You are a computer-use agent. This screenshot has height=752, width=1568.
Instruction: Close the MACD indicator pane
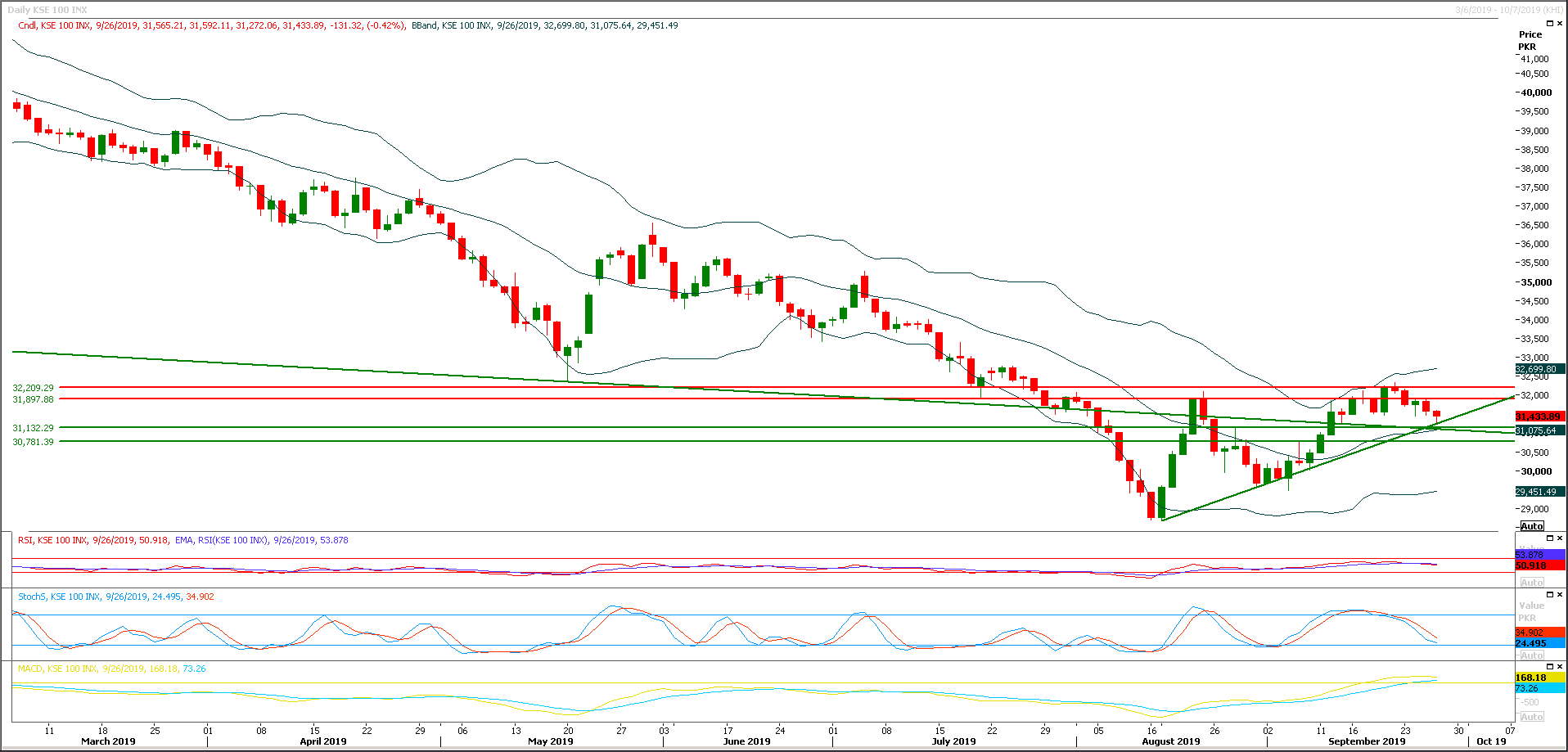(x=1559, y=666)
